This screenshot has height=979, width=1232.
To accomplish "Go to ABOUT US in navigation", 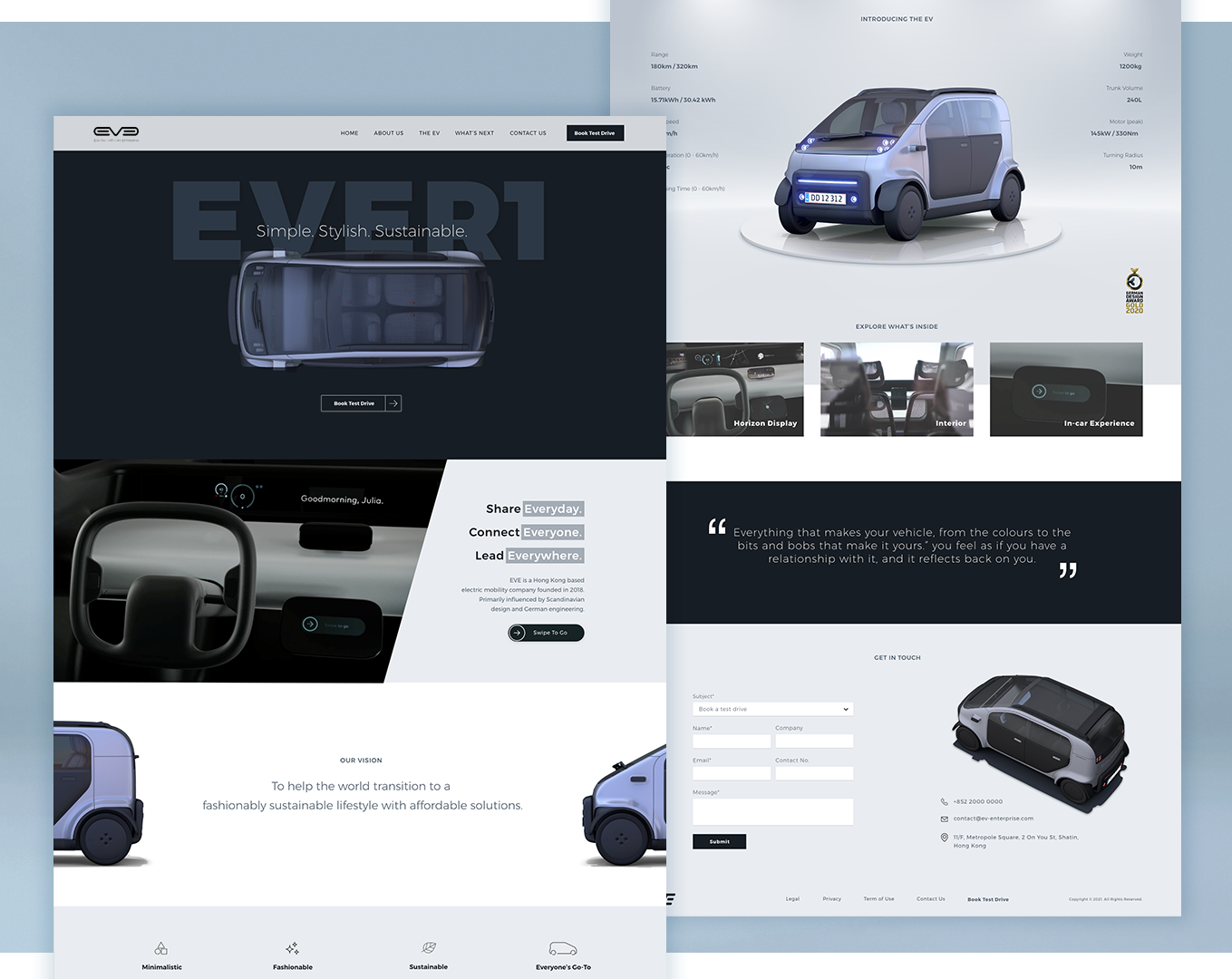I will pyautogui.click(x=389, y=133).
